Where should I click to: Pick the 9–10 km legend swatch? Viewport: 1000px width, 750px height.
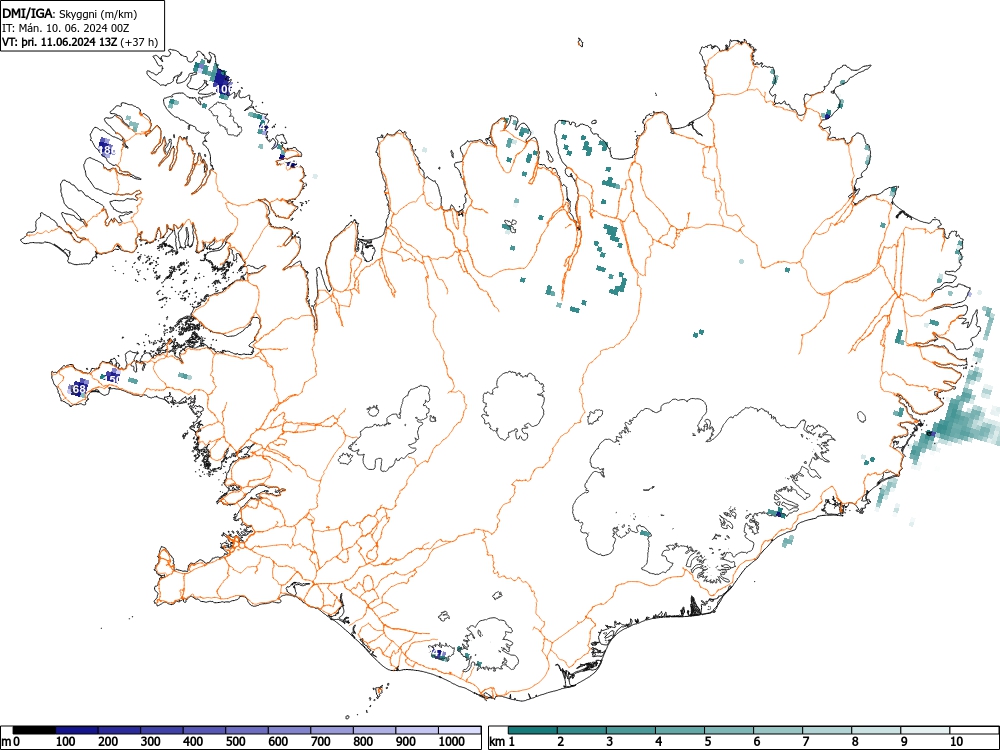925,730
